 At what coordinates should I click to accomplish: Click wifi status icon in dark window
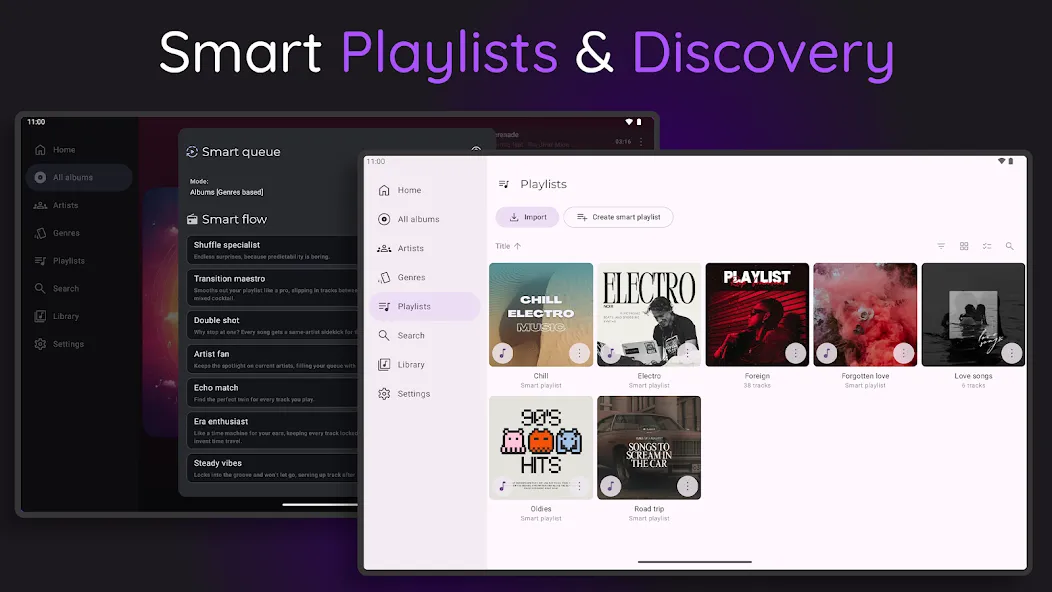tap(629, 122)
